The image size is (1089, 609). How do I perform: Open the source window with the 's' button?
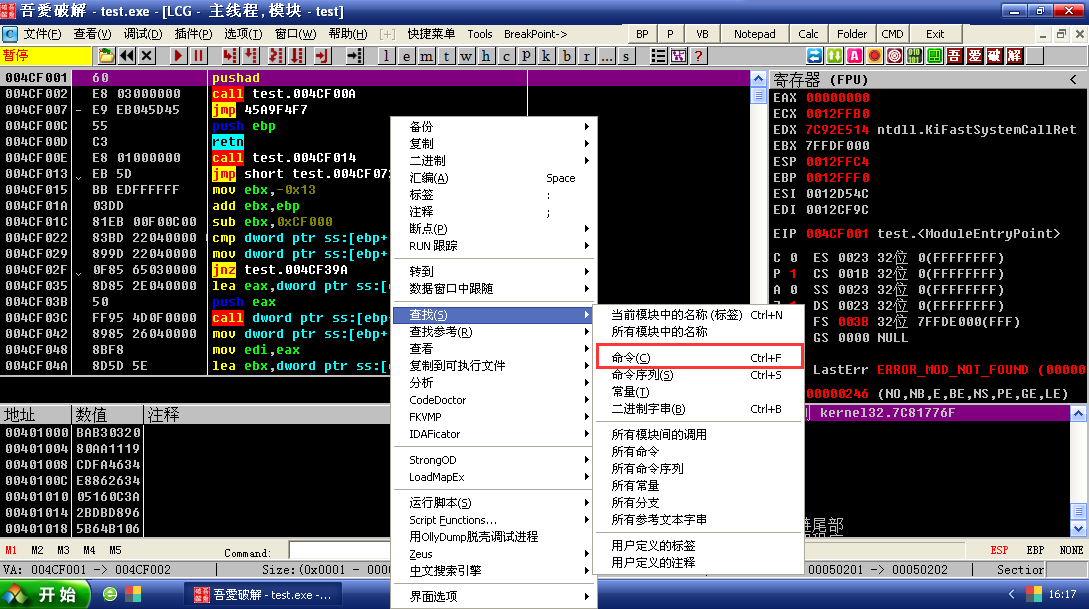(626, 56)
